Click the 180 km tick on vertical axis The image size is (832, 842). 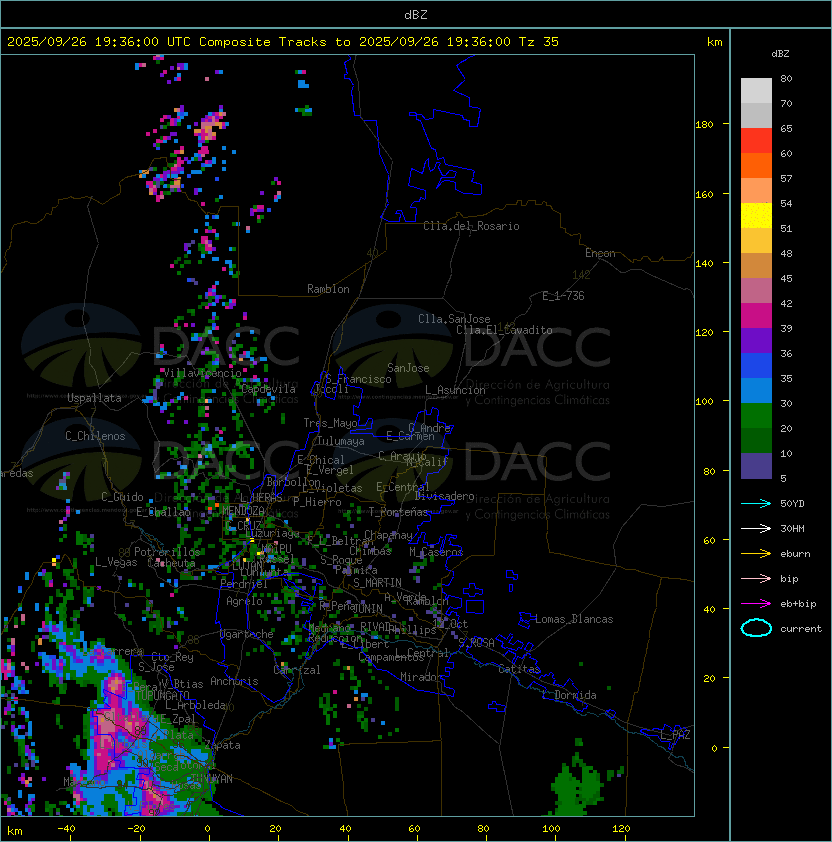coord(704,125)
